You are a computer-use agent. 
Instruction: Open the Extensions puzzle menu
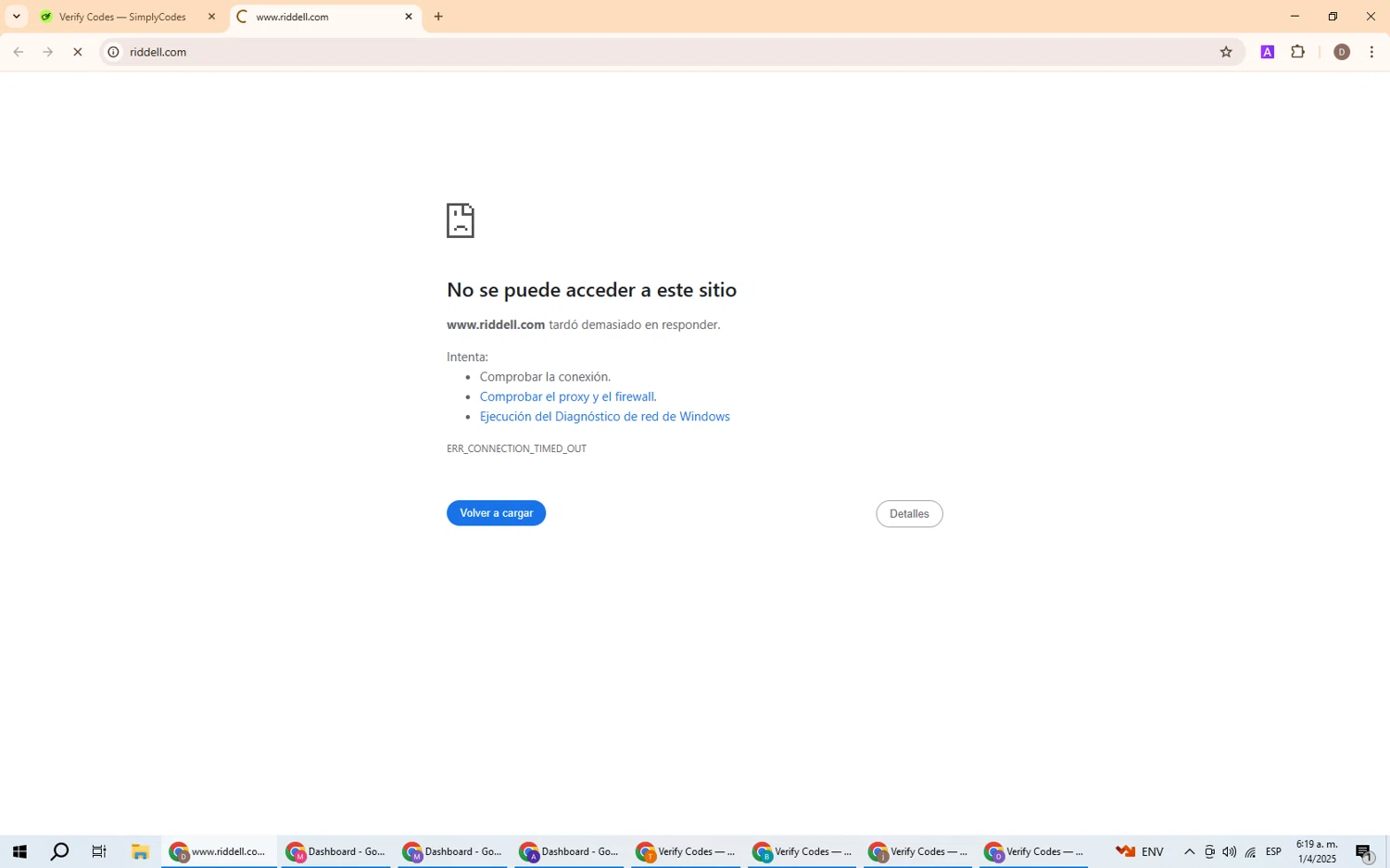coord(1298,52)
